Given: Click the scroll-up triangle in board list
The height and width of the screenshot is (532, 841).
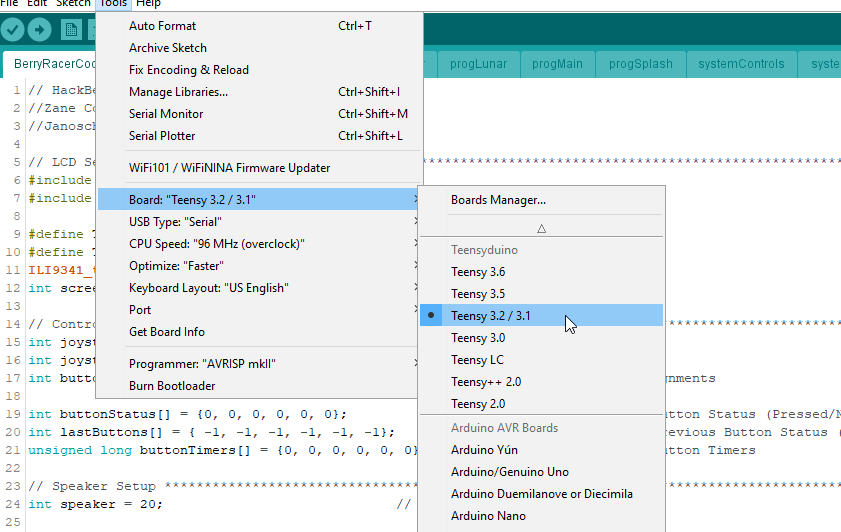Looking at the screenshot, I should 541,228.
